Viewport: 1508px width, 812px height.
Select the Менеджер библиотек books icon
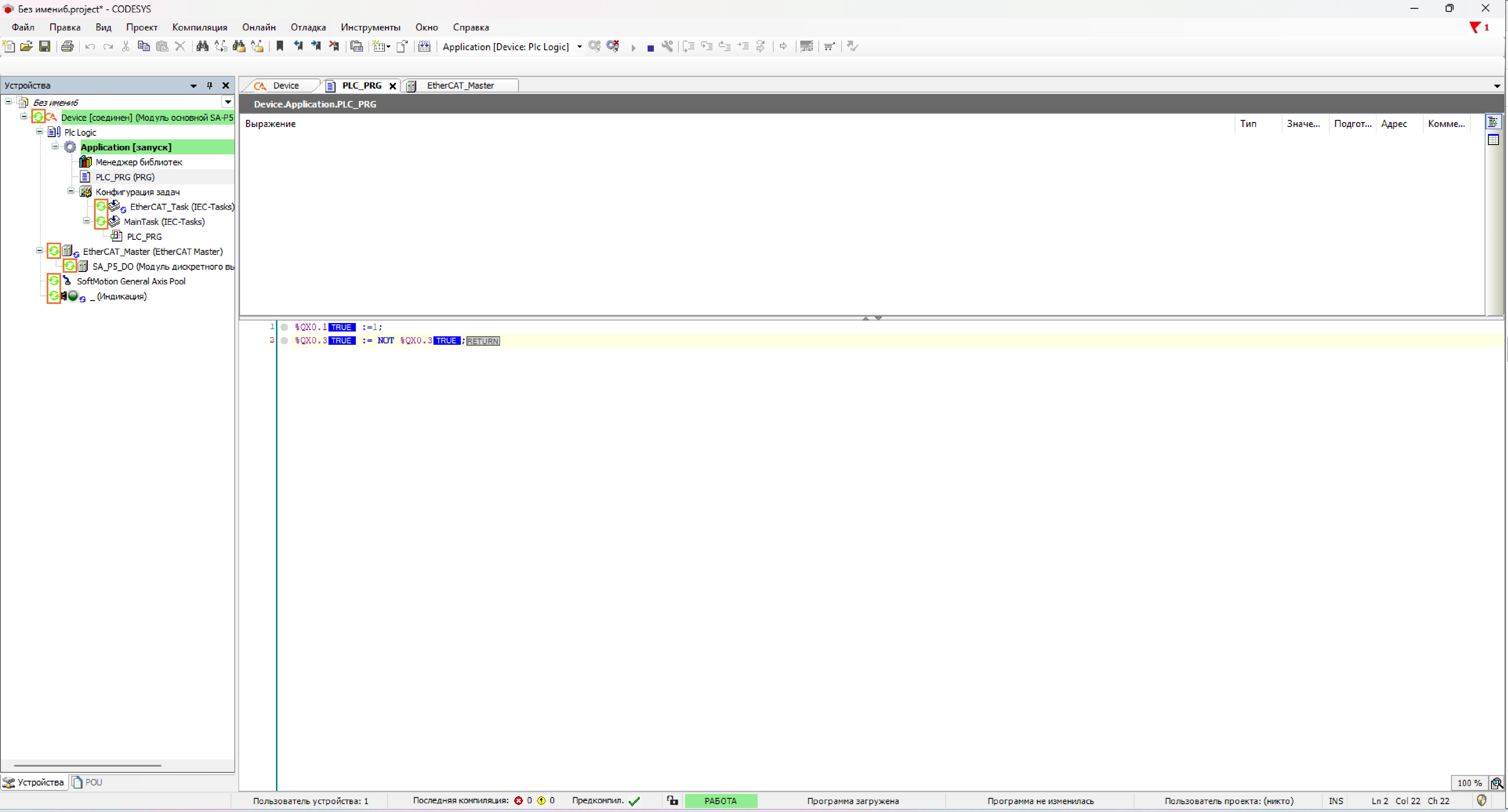point(86,162)
